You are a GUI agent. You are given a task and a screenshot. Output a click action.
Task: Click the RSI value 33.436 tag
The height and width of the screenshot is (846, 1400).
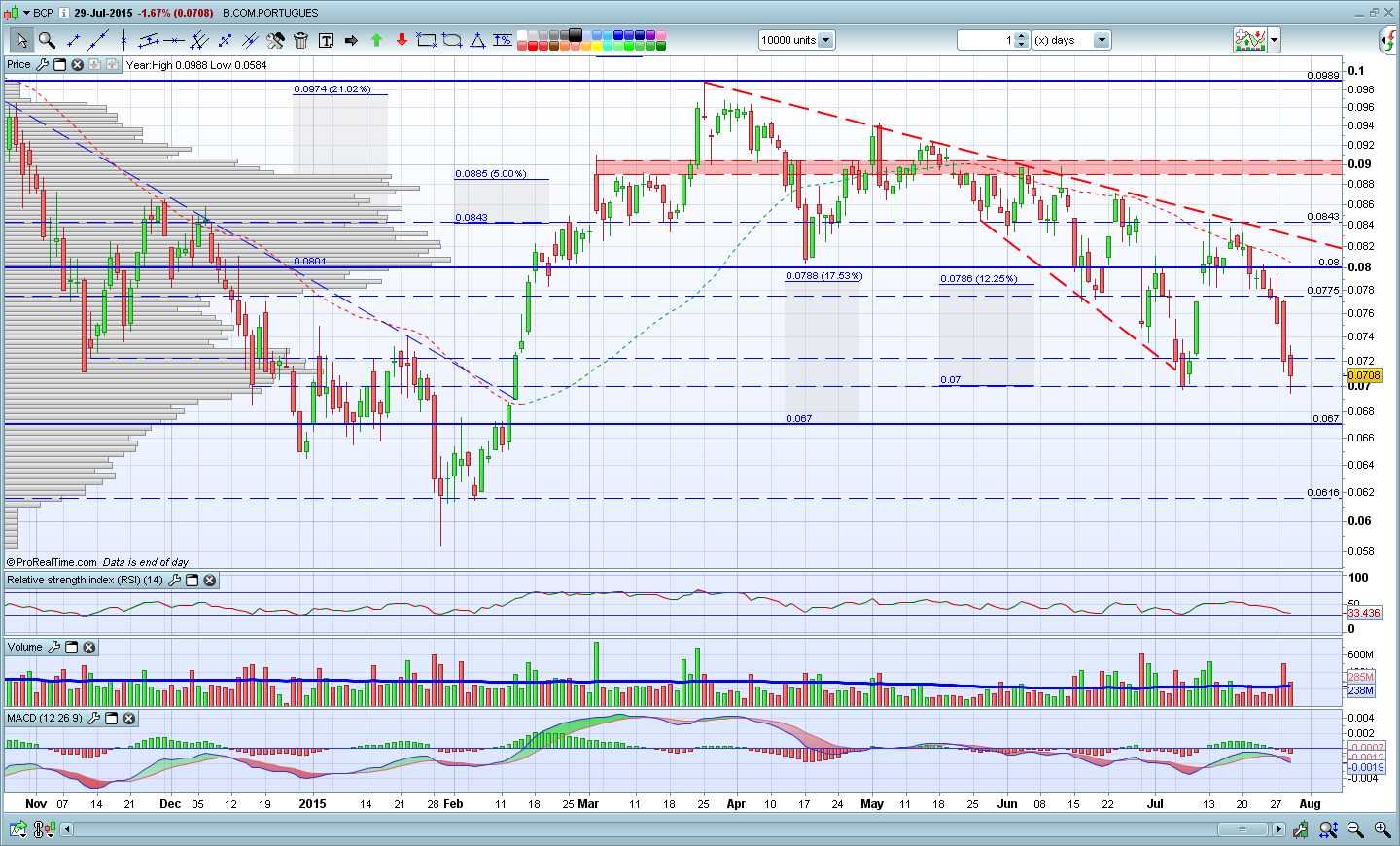1364,613
